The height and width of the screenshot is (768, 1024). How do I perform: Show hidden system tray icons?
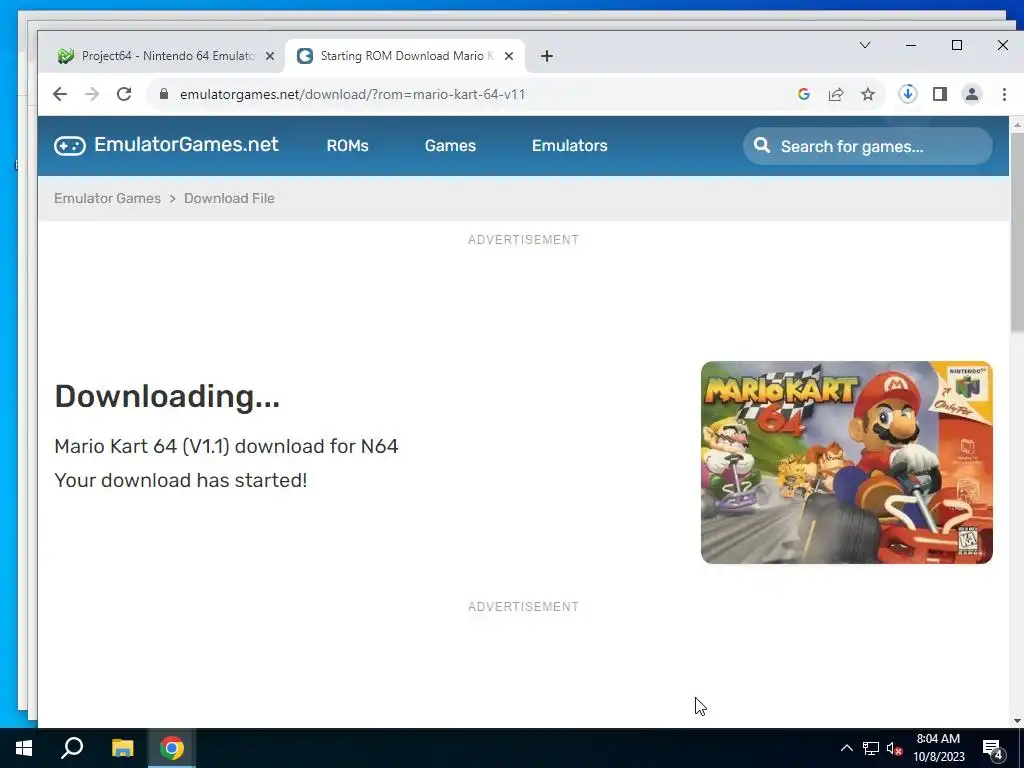[x=846, y=748]
